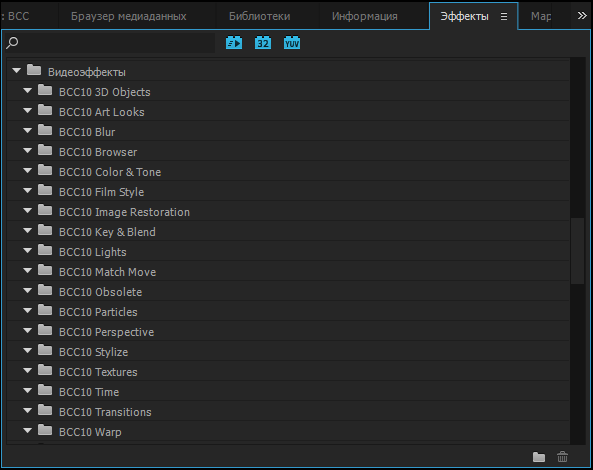Viewport: 593px width, 470px height.
Task: Switch to the partially visible Мар tab
Action: (x=541, y=16)
